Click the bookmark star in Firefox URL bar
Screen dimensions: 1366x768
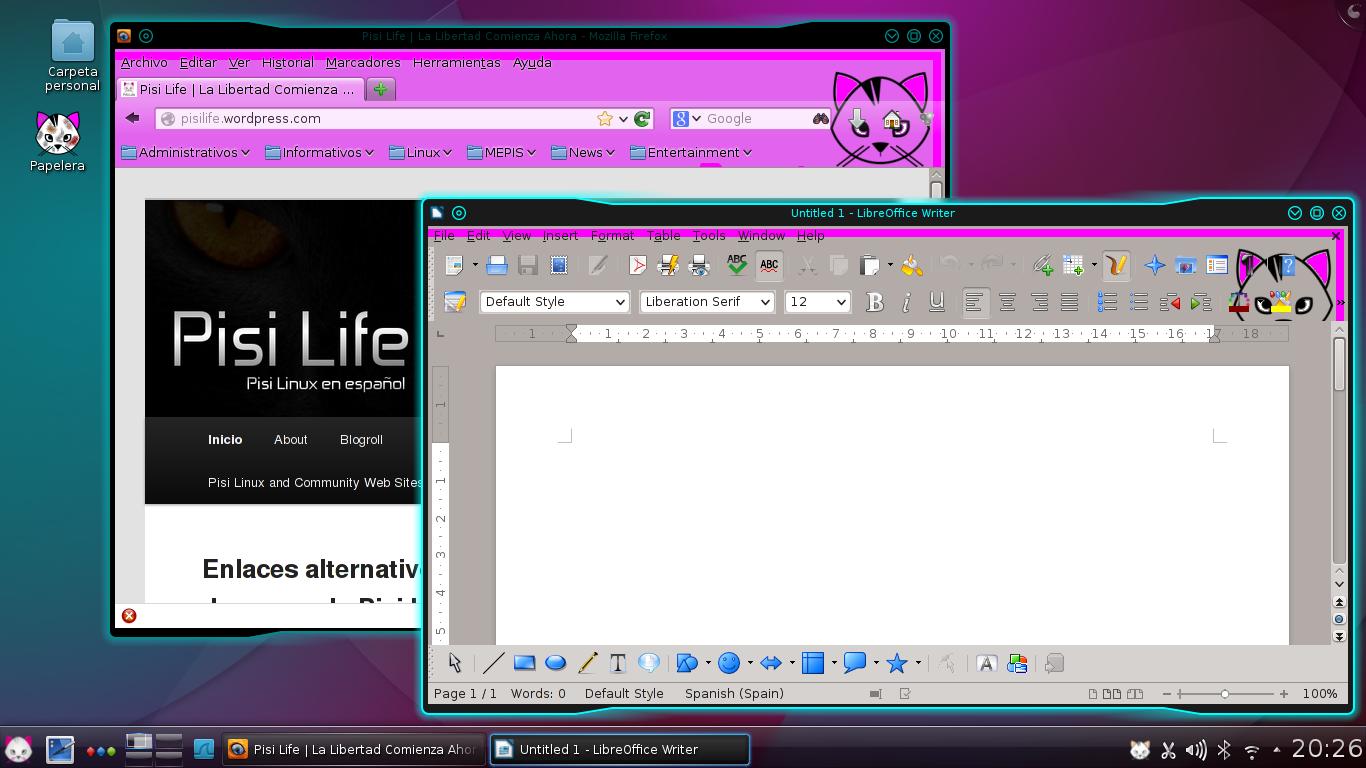(605, 118)
